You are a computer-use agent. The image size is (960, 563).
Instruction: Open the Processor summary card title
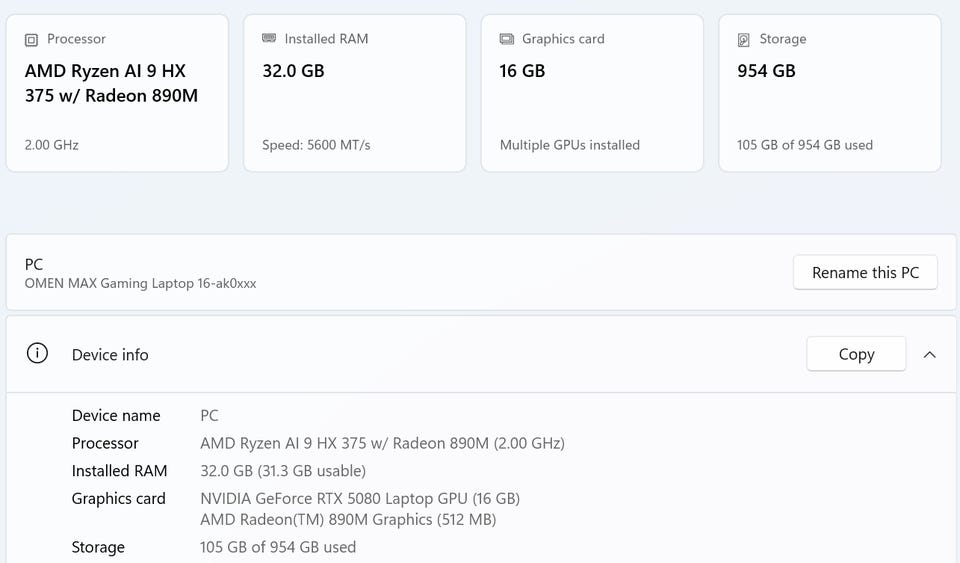click(x=77, y=39)
